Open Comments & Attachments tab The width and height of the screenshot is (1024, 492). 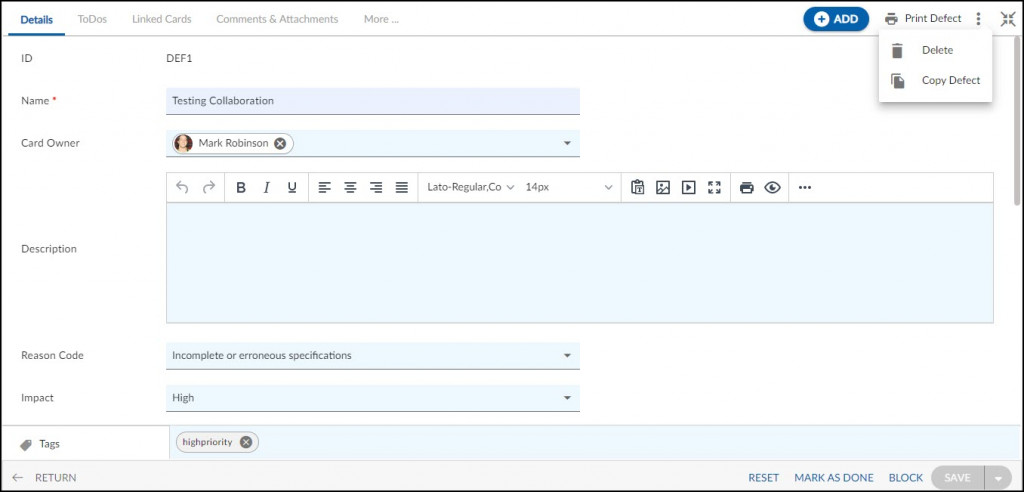pos(277,19)
